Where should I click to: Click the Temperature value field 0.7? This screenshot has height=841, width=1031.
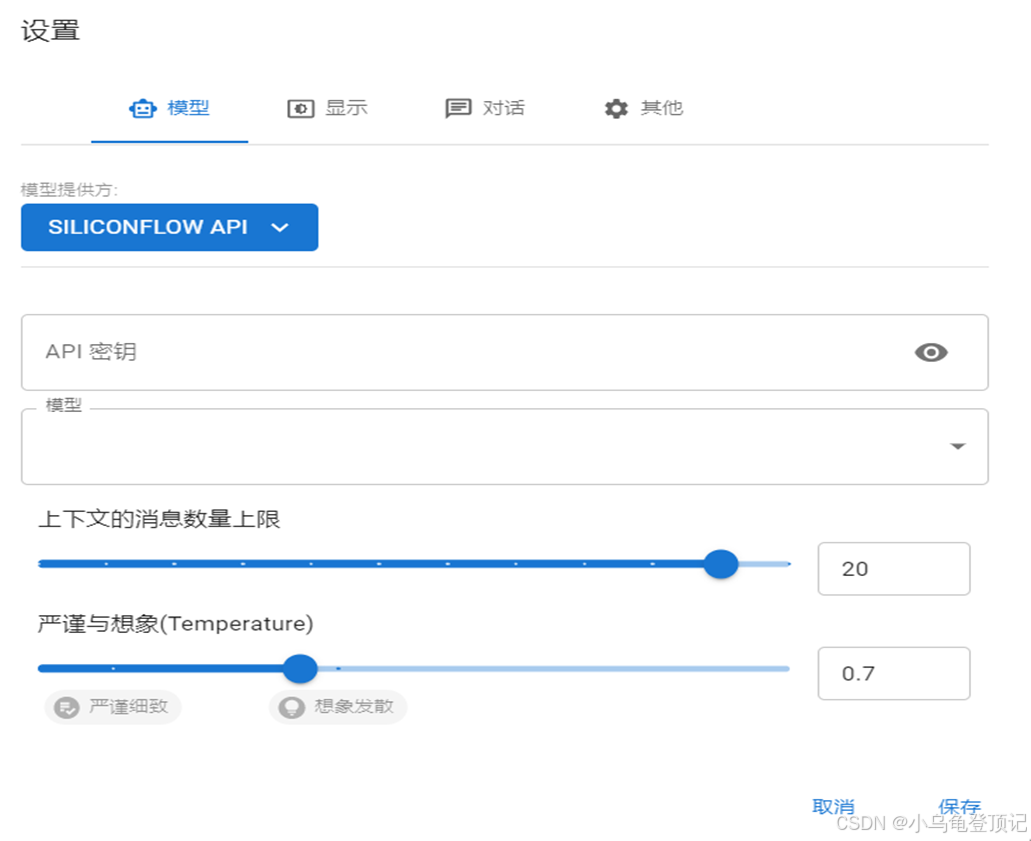[894, 673]
